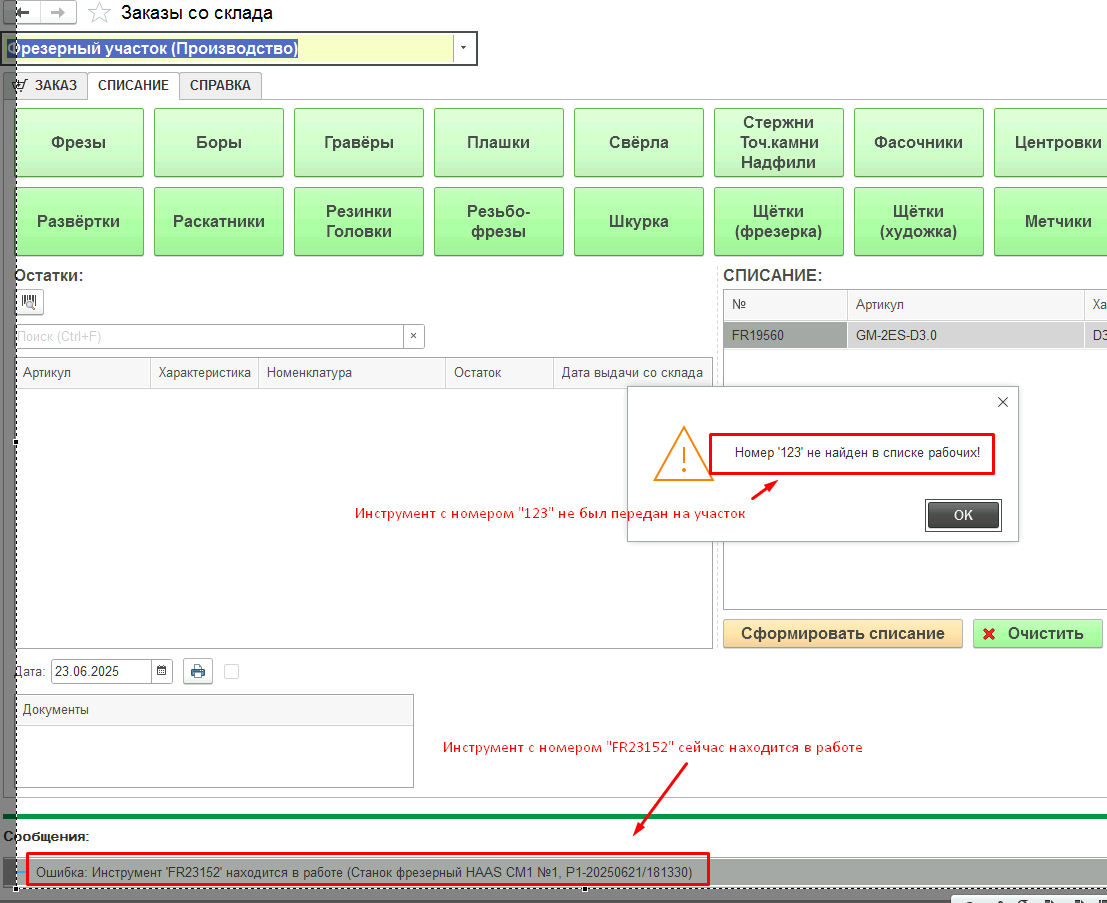Click in the Поиск search field
Viewport: 1107px width, 903px height.
210,337
